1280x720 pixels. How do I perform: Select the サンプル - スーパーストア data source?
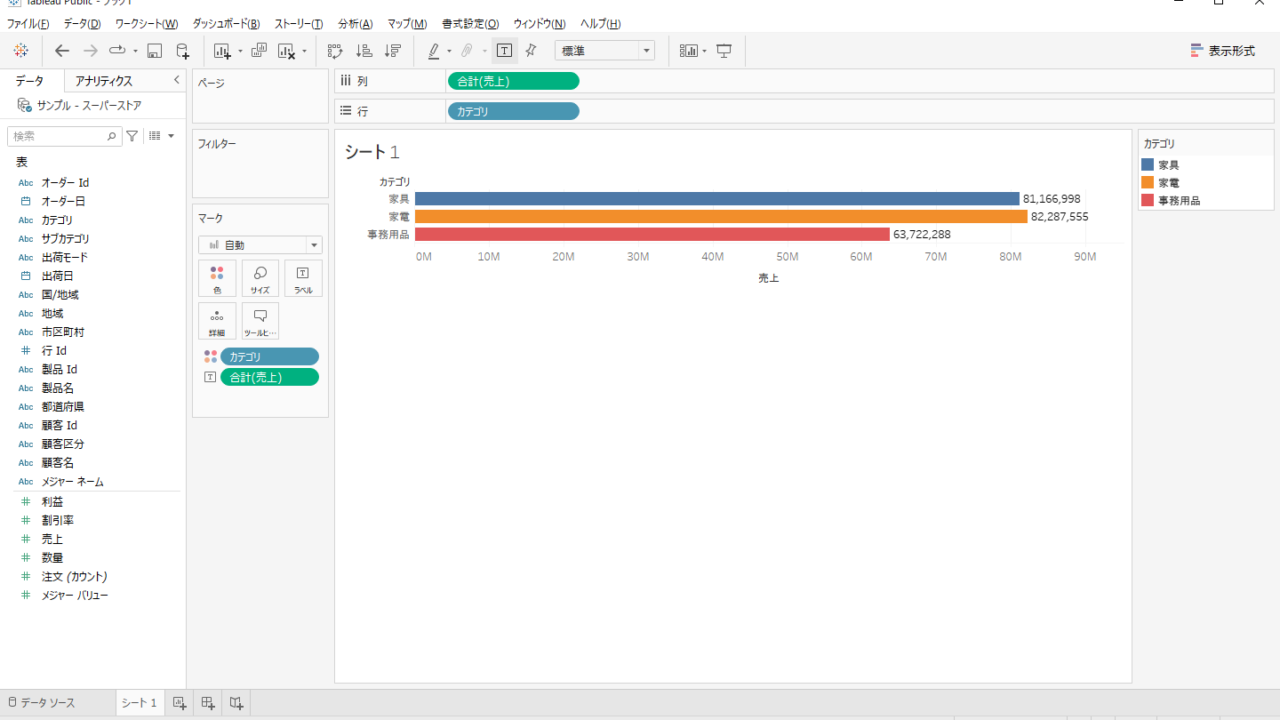[x=89, y=105]
